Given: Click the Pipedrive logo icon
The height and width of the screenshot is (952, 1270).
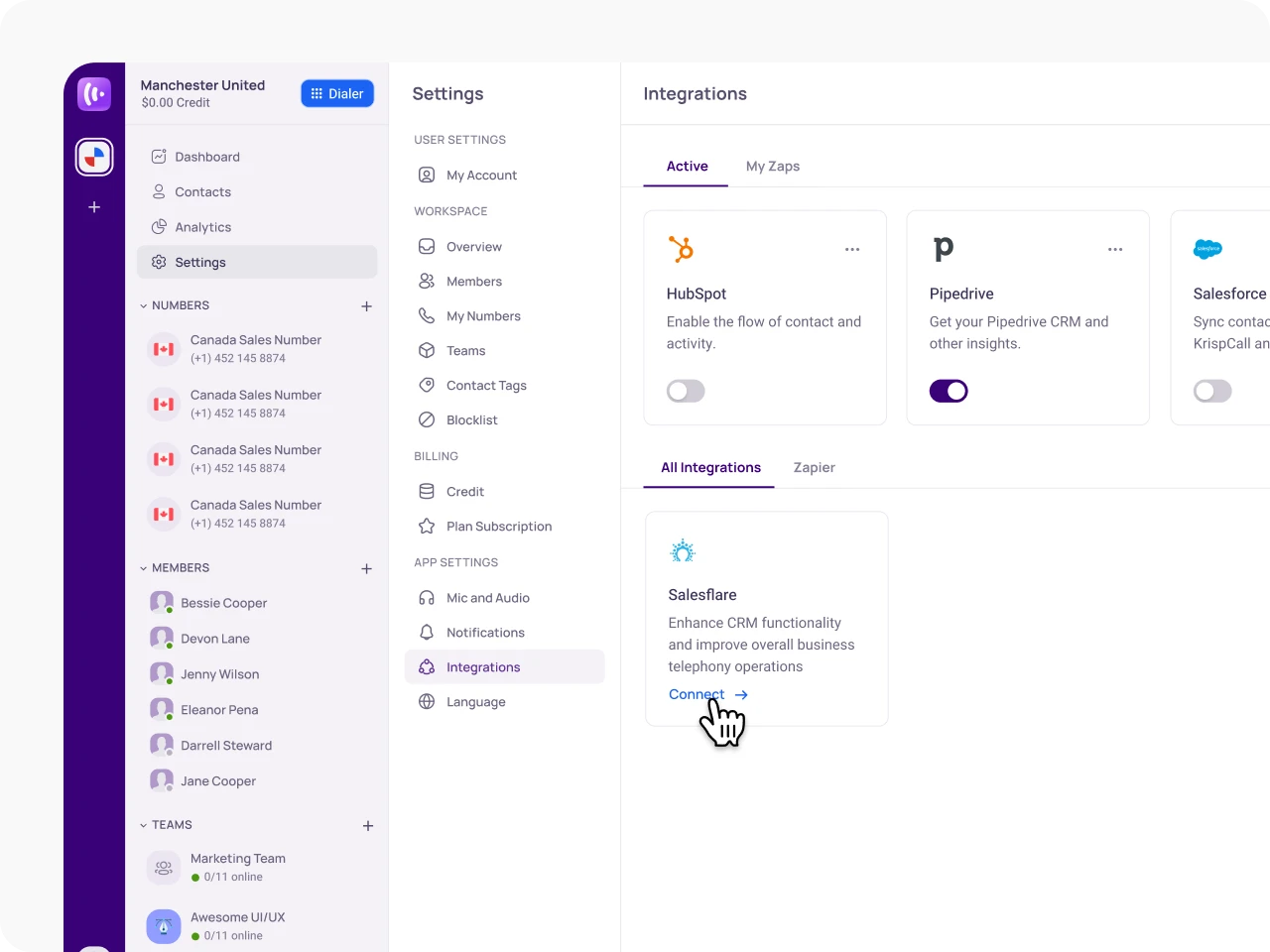Looking at the screenshot, I should point(944,249).
